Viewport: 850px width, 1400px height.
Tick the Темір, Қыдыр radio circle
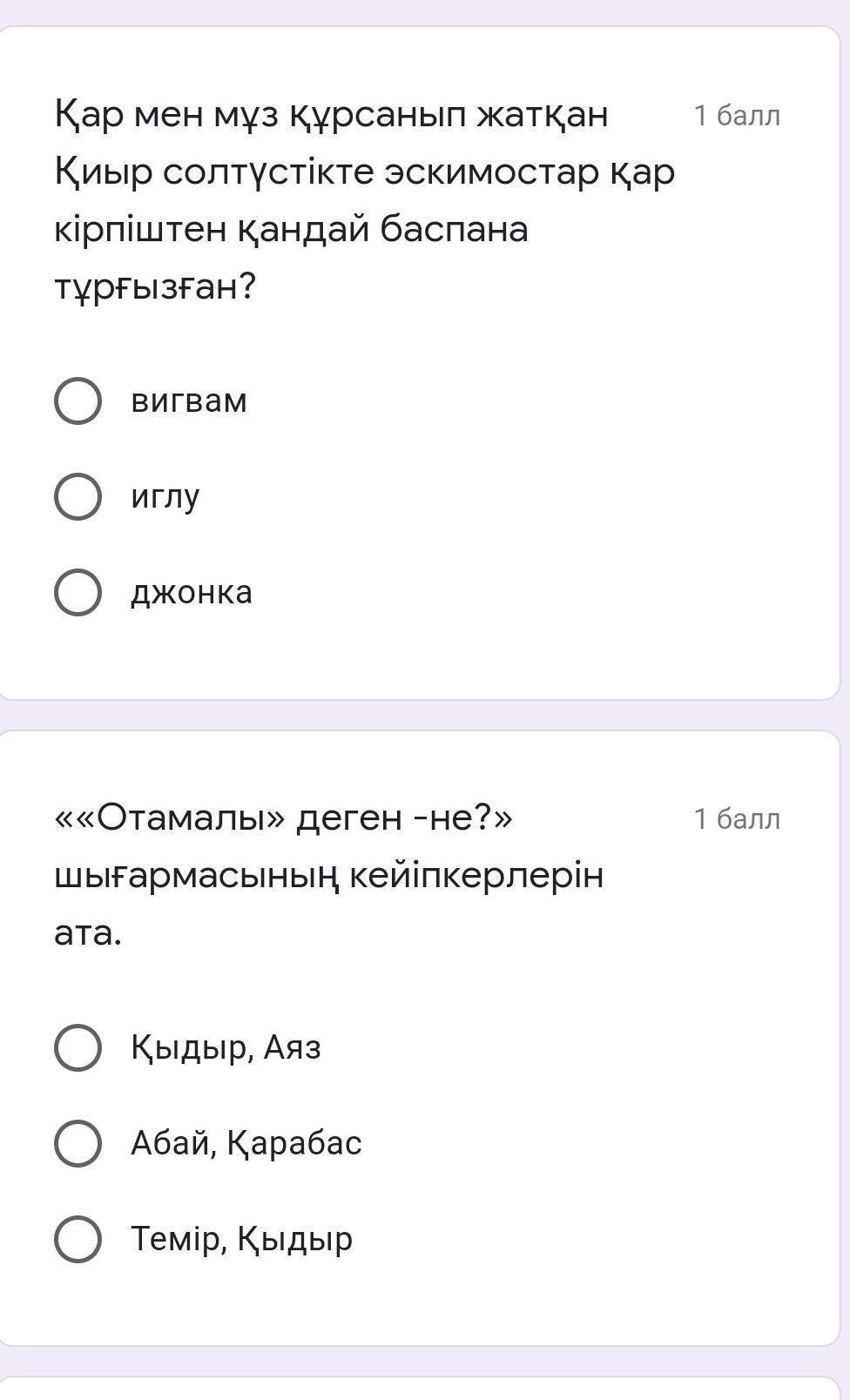[78, 1239]
